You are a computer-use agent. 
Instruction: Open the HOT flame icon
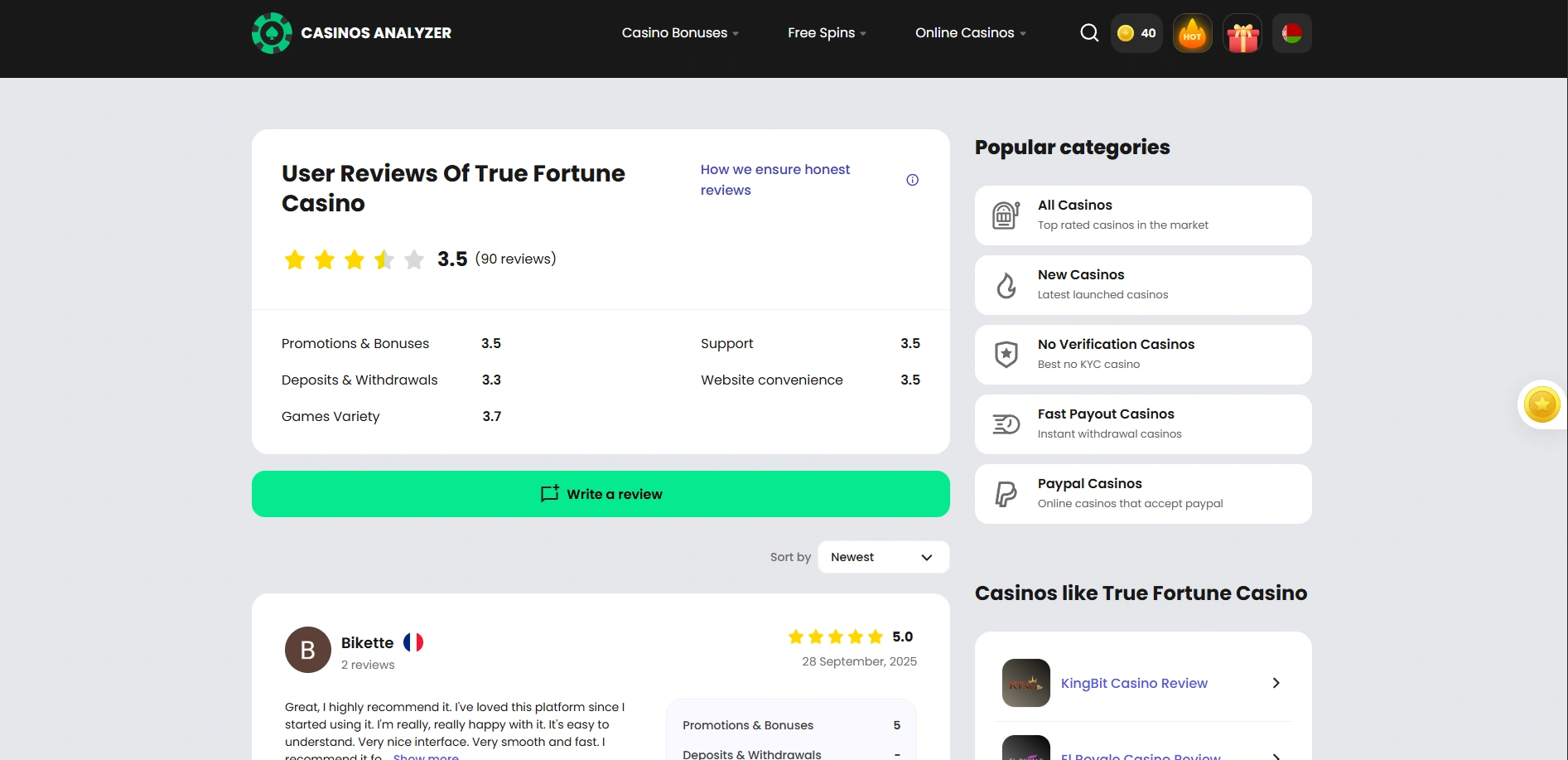click(1193, 33)
